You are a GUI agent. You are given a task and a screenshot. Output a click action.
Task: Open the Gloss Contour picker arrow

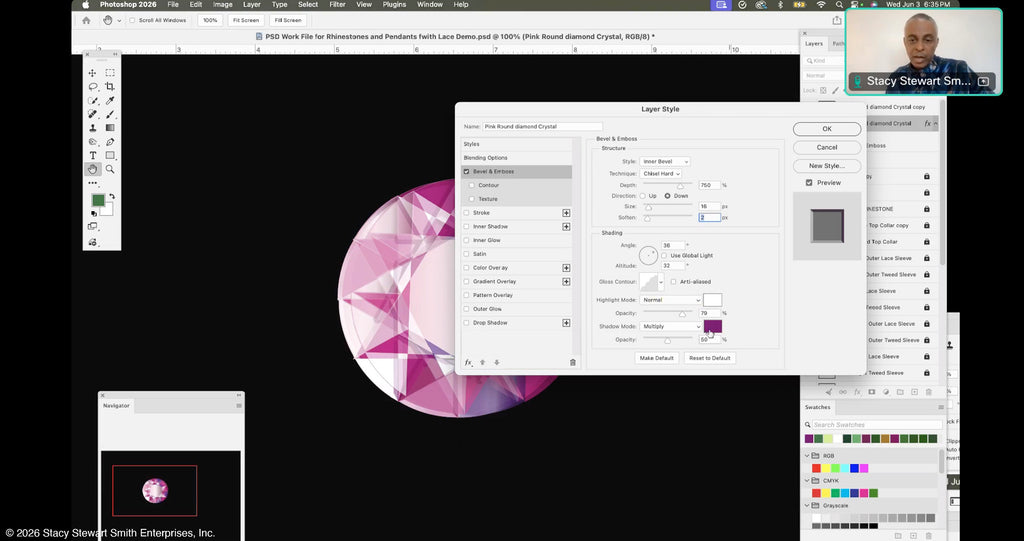[661, 282]
